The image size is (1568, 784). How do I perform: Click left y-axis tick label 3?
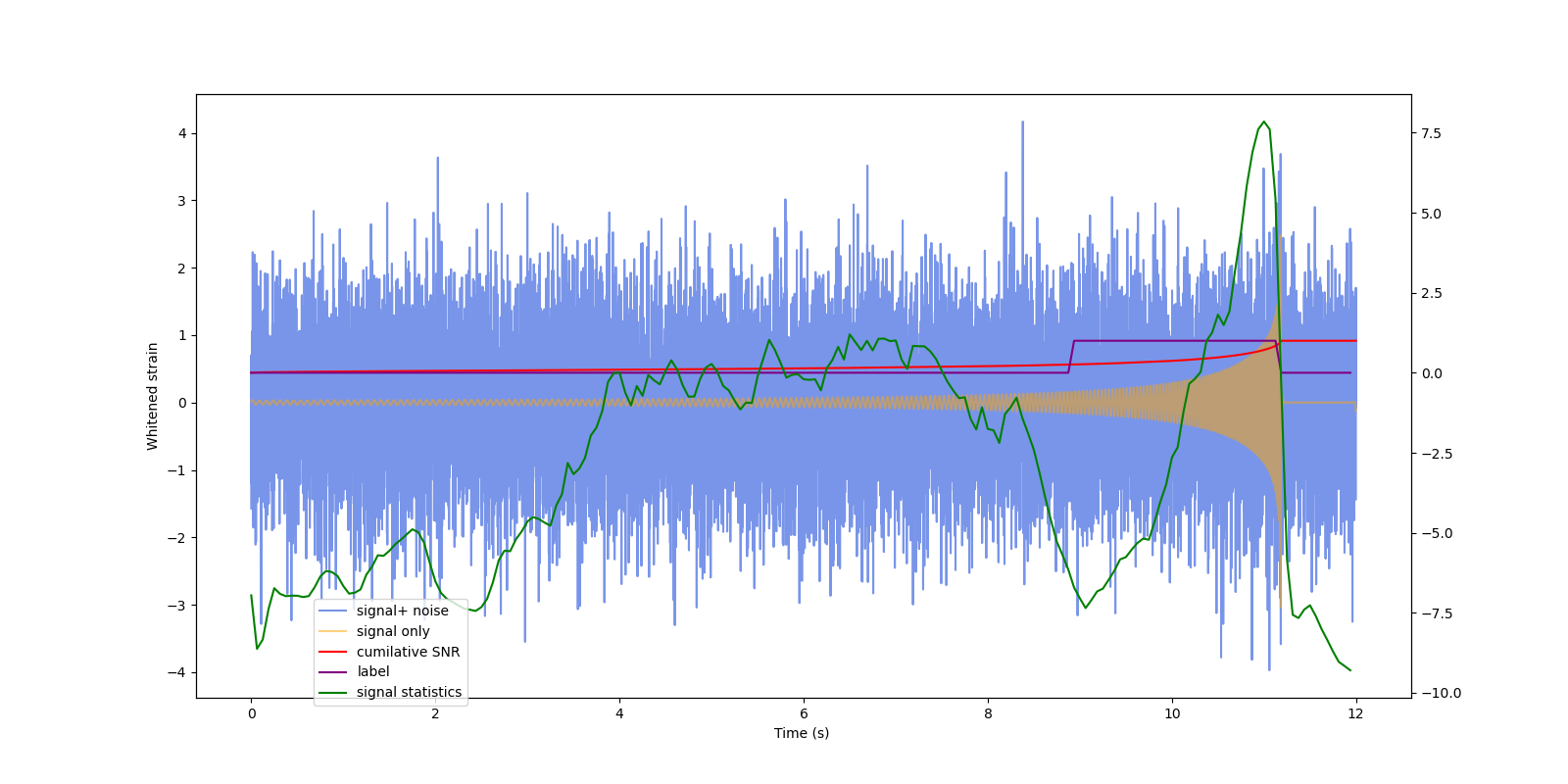(x=181, y=201)
